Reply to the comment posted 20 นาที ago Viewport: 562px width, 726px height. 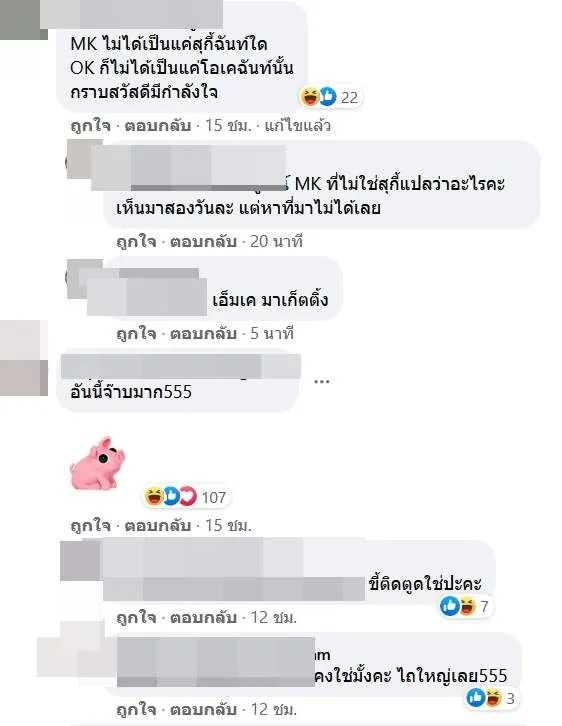tap(203, 242)
